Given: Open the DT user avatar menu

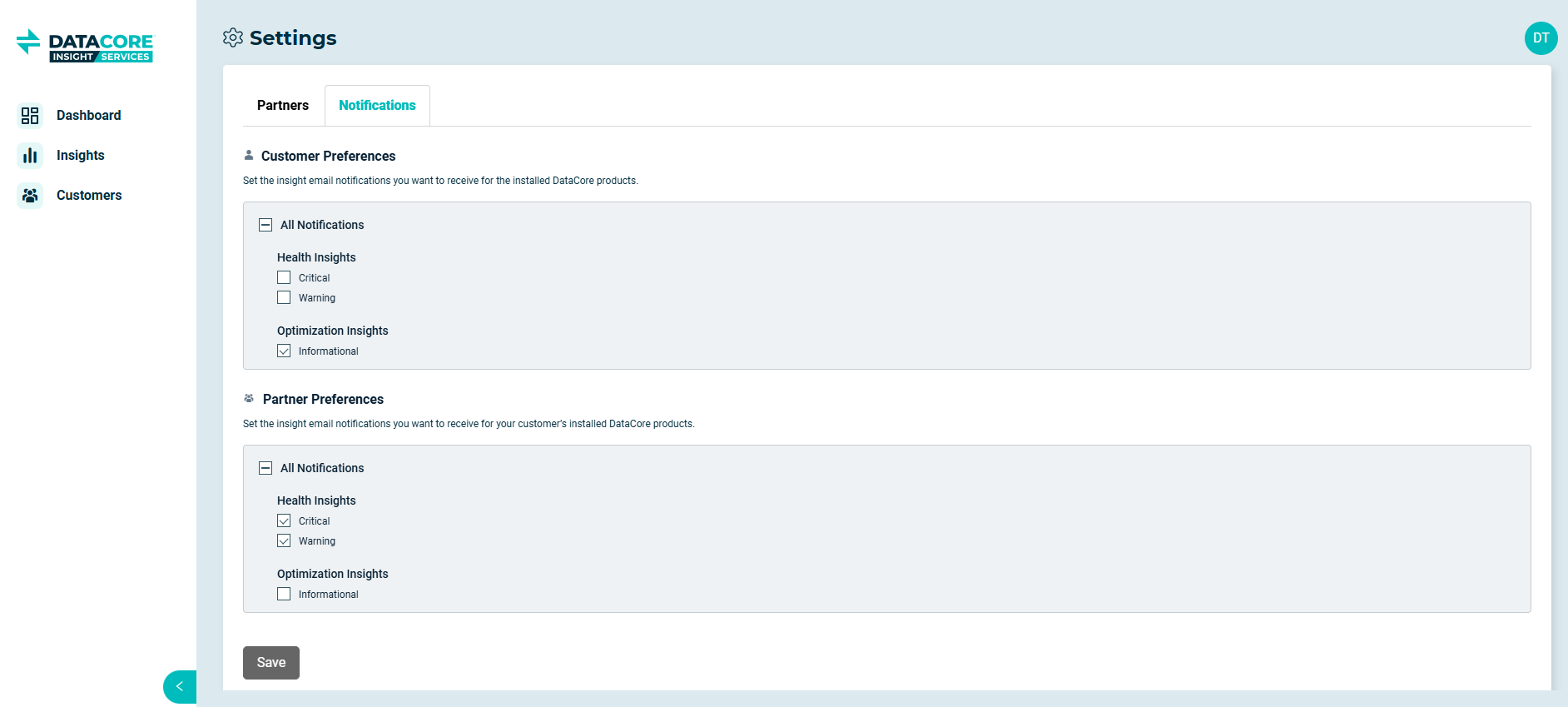Looking at the screenshot, I should 1541,38.
